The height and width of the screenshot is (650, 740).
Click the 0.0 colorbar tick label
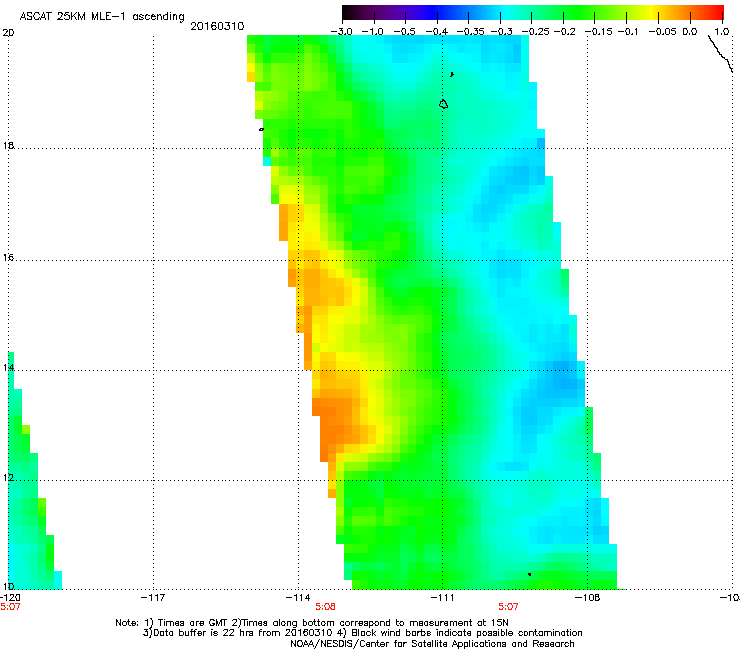[690, 32]
